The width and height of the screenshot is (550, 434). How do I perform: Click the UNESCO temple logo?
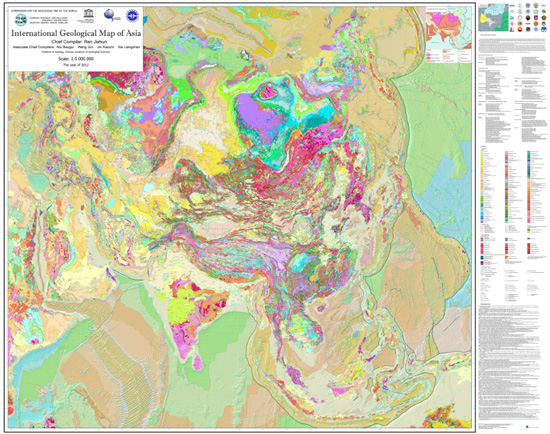click(x=88, y=14)
